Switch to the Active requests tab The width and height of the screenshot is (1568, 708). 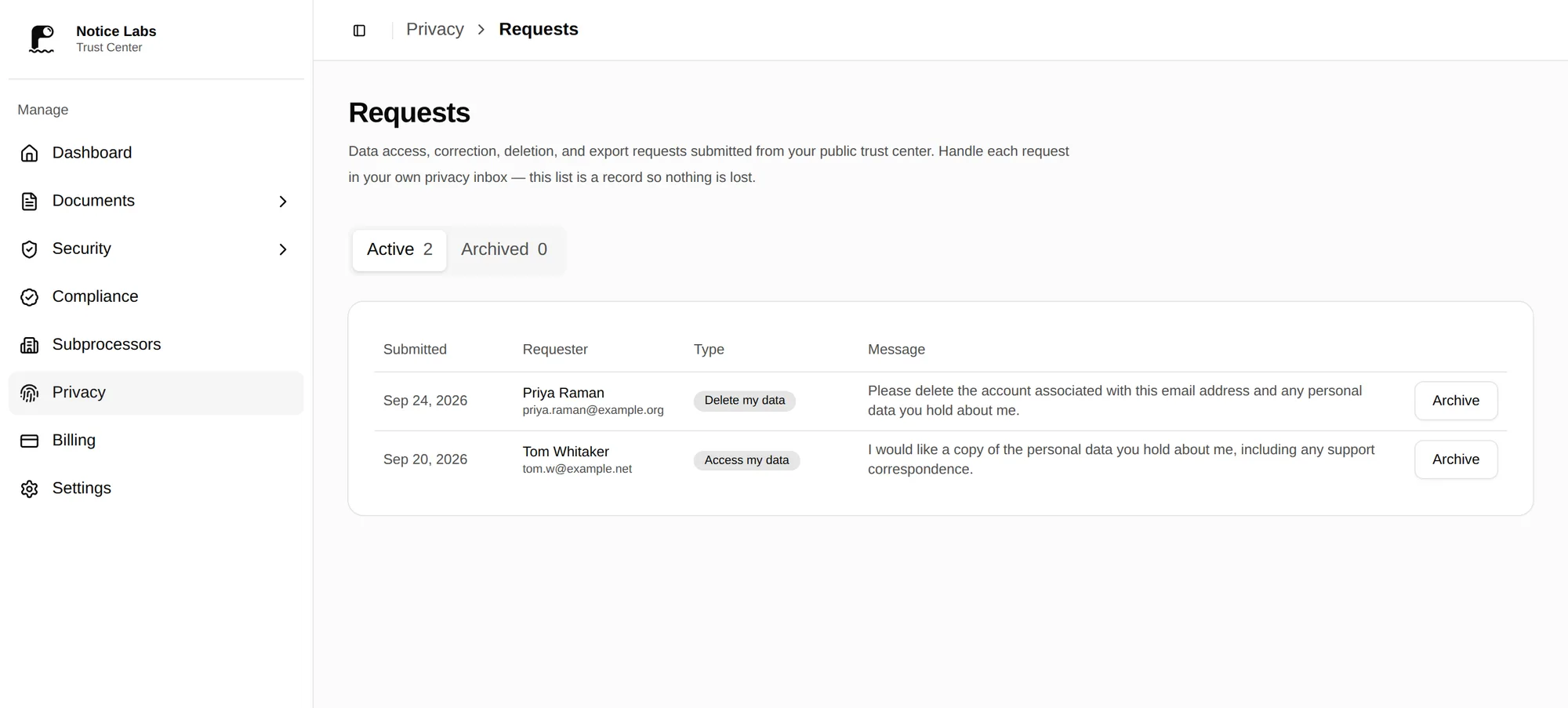point(400,250)
